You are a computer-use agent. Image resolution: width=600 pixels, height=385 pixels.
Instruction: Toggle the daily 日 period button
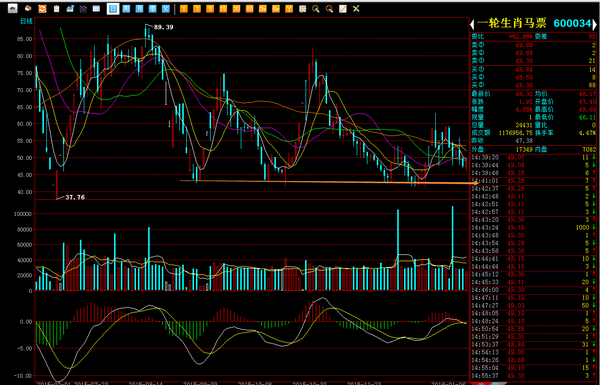(112, 8)
